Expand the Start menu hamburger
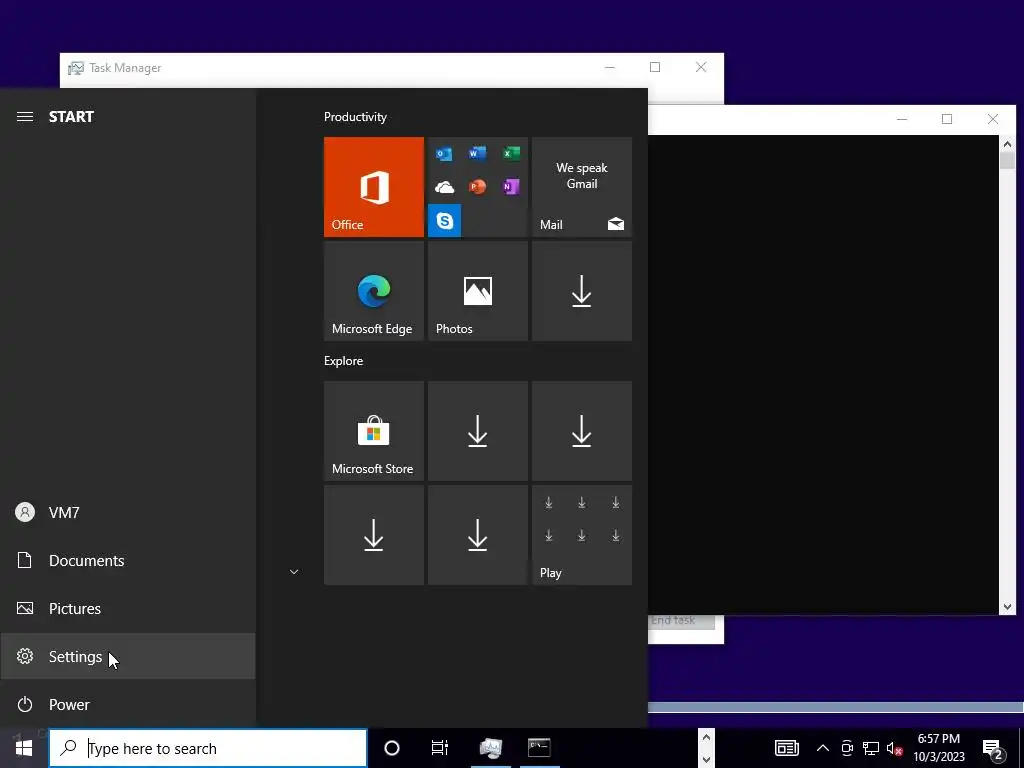 pos(25,116)
